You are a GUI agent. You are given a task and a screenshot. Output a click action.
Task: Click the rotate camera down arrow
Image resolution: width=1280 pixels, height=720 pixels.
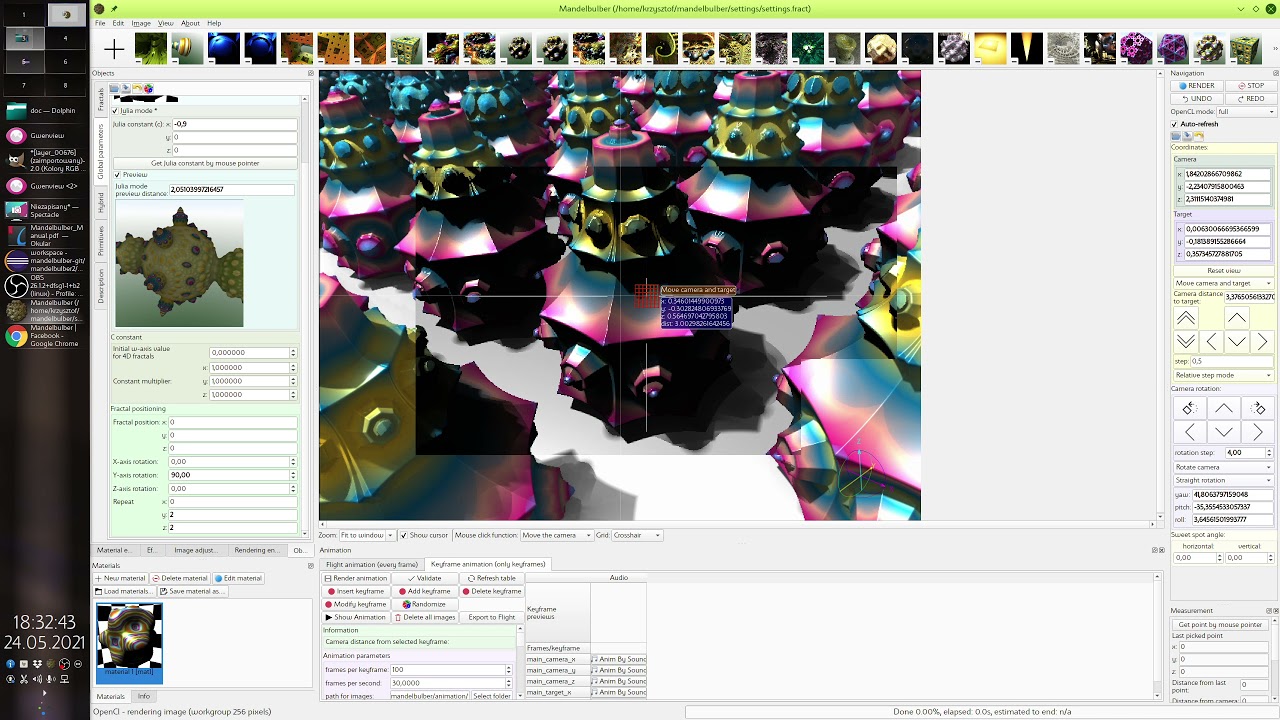[1224, 432]
